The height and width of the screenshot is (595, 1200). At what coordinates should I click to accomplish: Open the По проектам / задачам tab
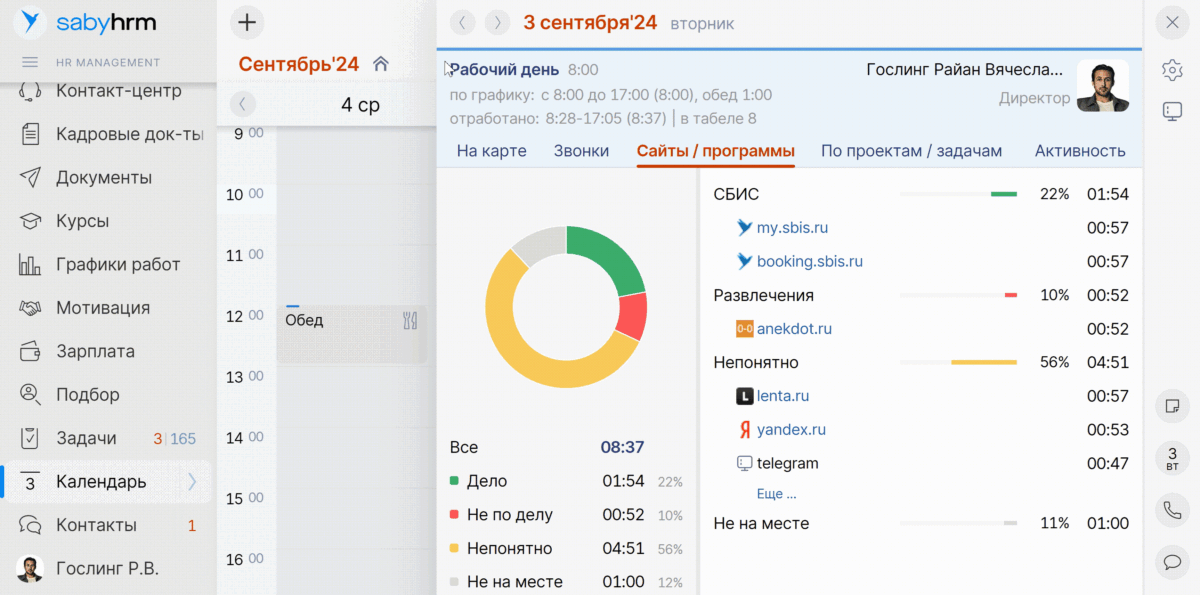(x=911, y=151)
